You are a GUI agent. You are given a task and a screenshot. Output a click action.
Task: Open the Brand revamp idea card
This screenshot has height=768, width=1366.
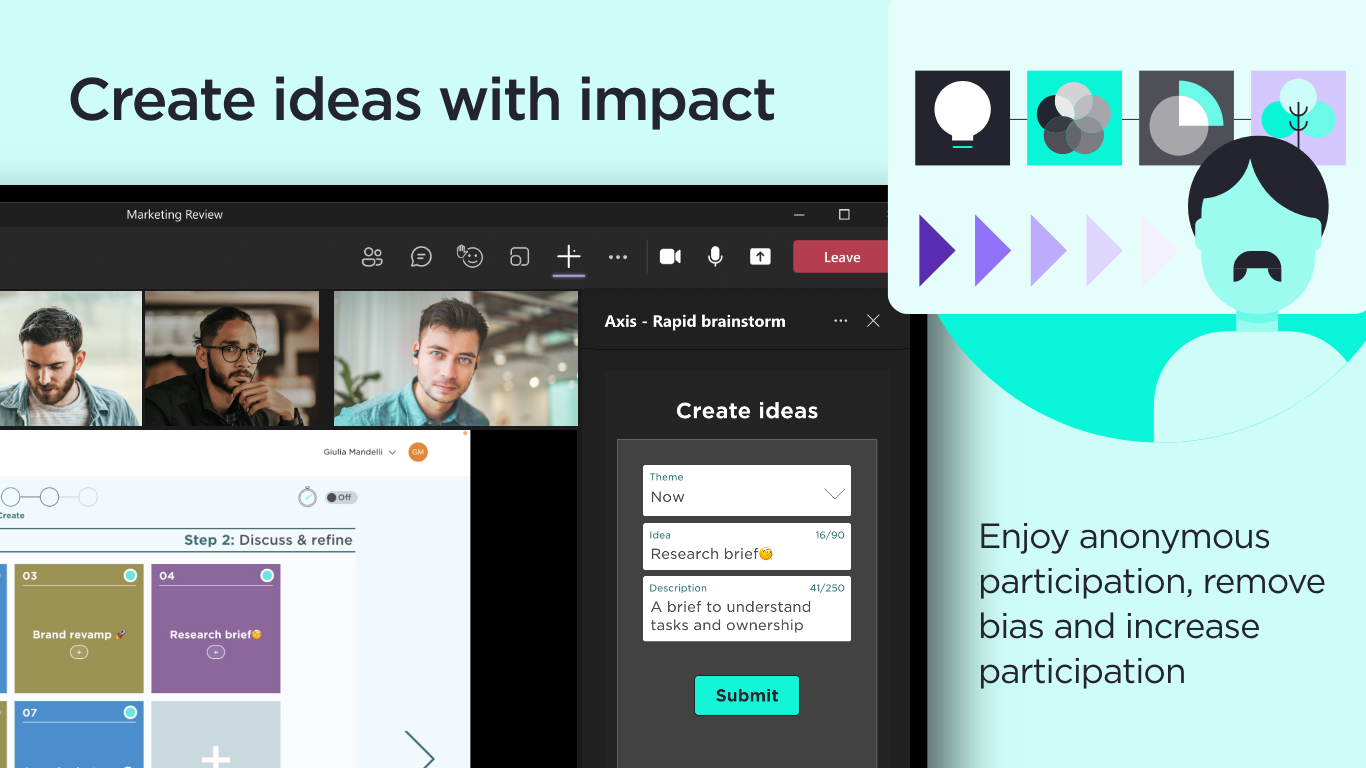pyautogui.click(x=79, y=629)
